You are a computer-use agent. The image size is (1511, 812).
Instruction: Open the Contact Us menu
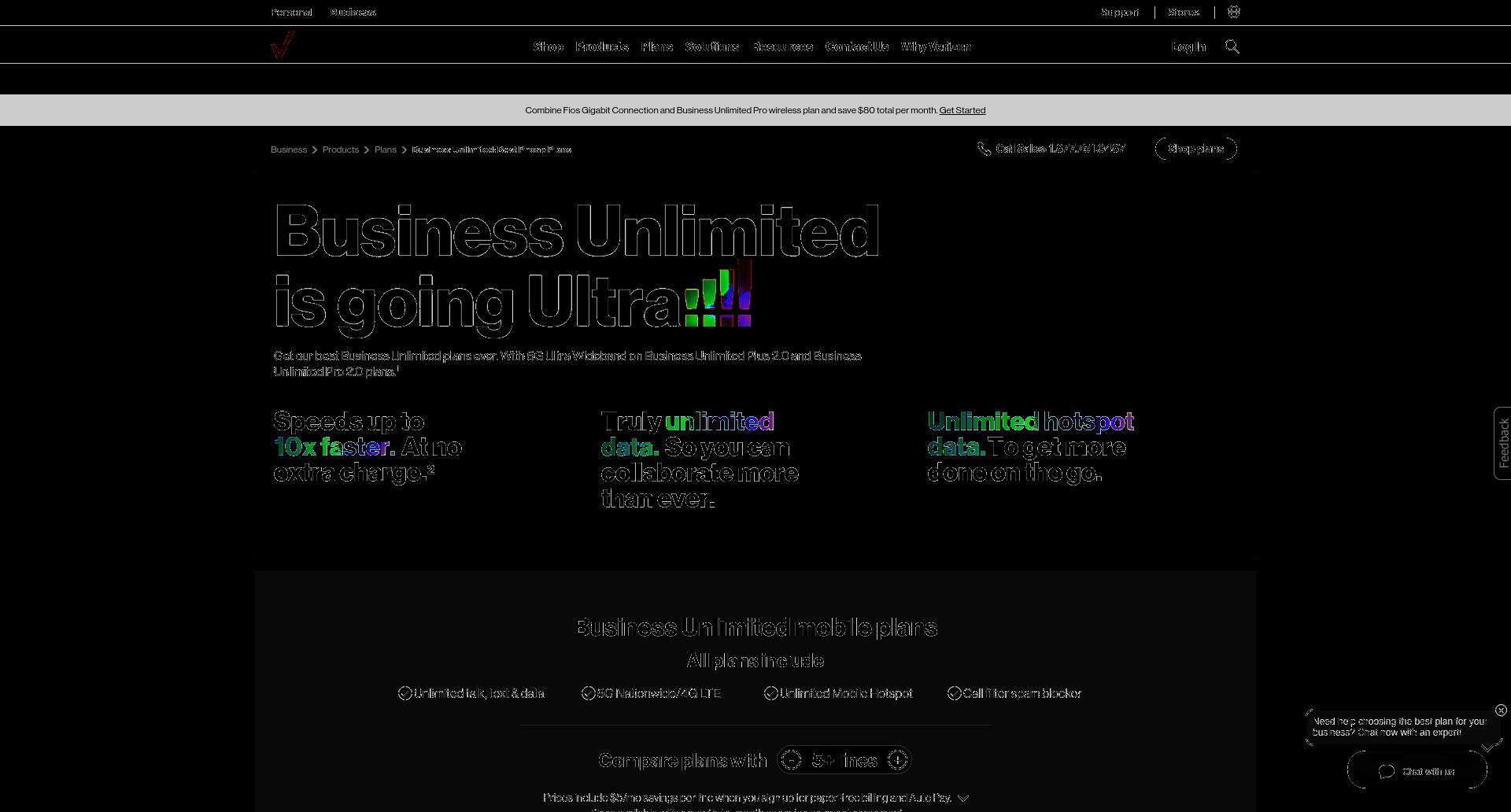pos(857,47)
